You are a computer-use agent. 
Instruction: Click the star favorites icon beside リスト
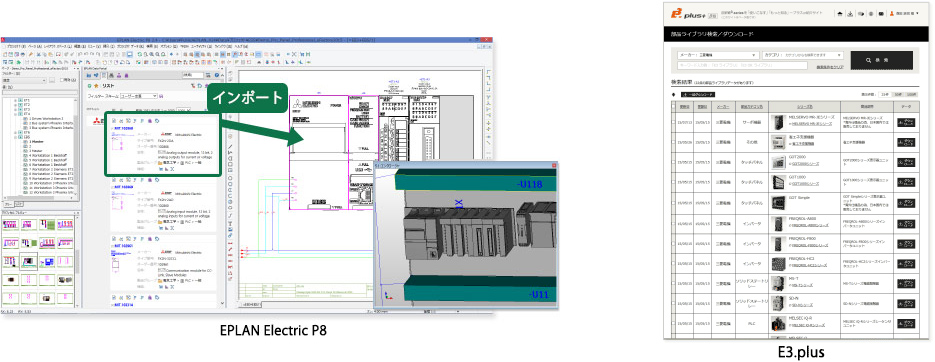[97, 86]
